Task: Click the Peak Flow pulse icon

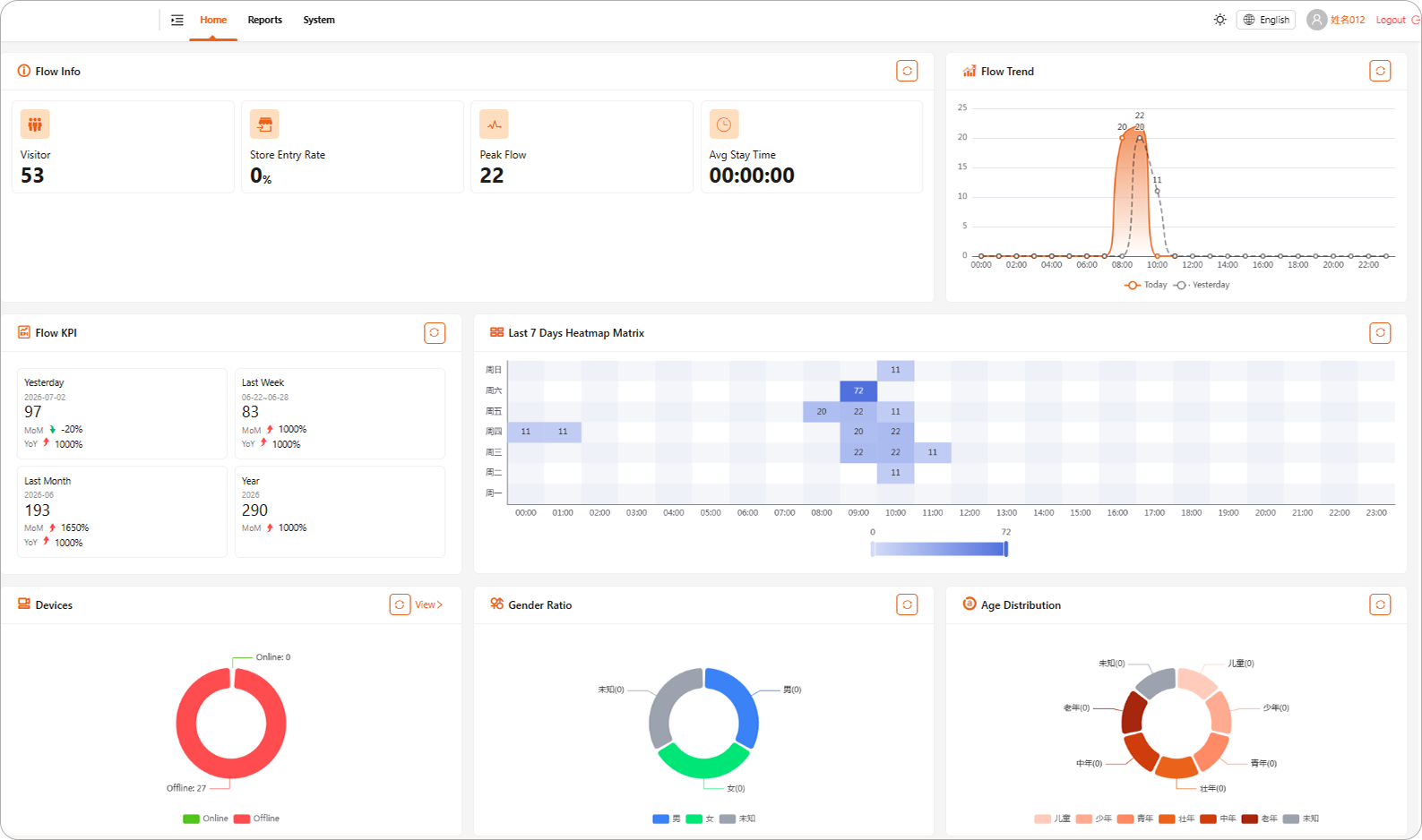Action: (494, 124)
